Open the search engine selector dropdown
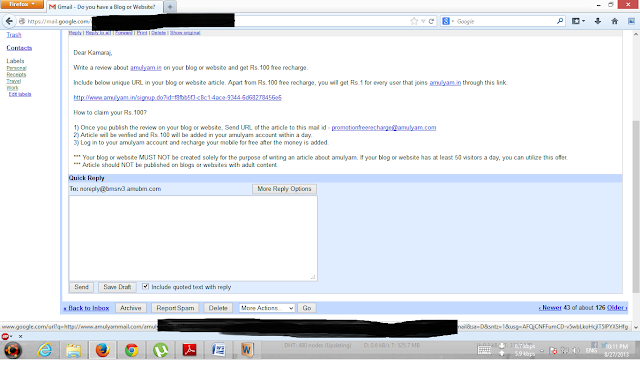 point(448,21)
